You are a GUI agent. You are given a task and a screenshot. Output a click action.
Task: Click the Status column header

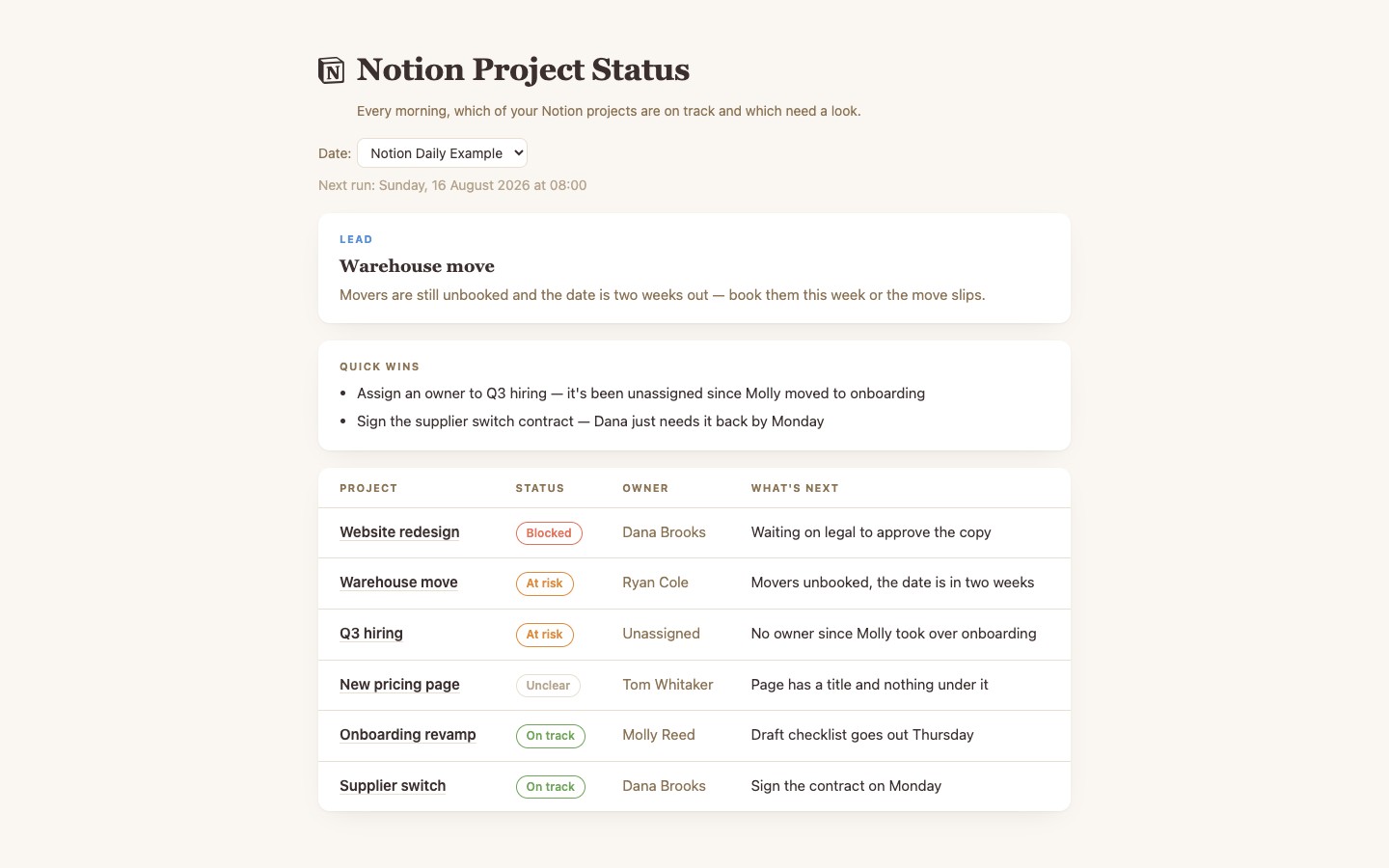[540, 488]
